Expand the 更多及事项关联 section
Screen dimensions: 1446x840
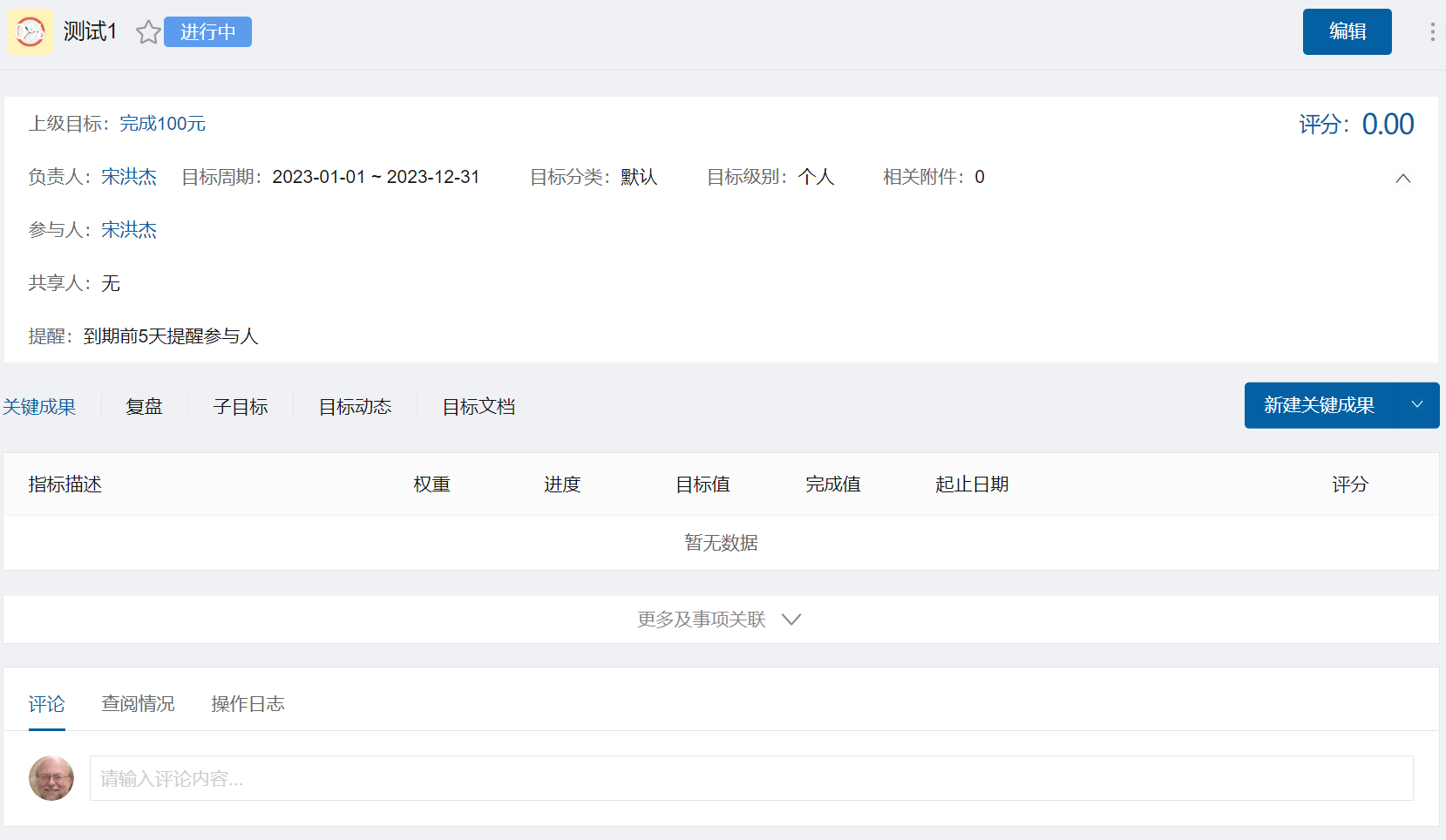[720, 620]
